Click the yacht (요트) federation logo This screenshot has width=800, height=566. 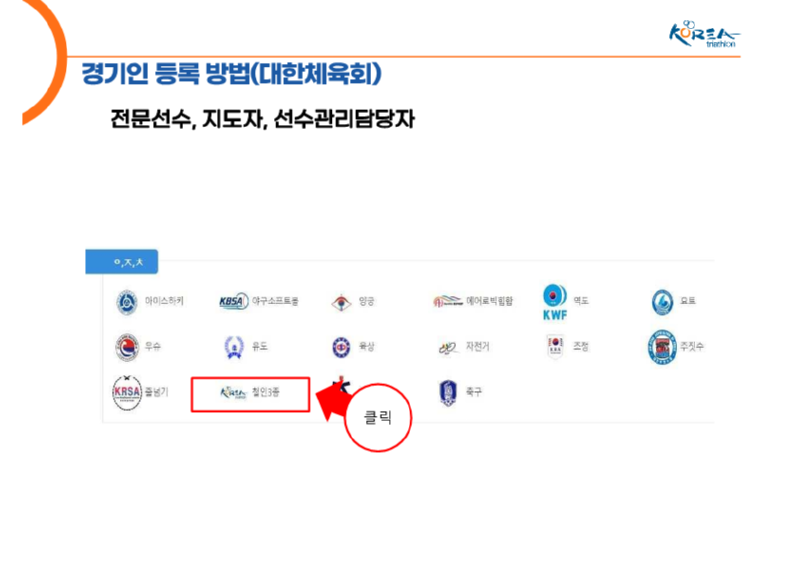[x=662, y=302]
